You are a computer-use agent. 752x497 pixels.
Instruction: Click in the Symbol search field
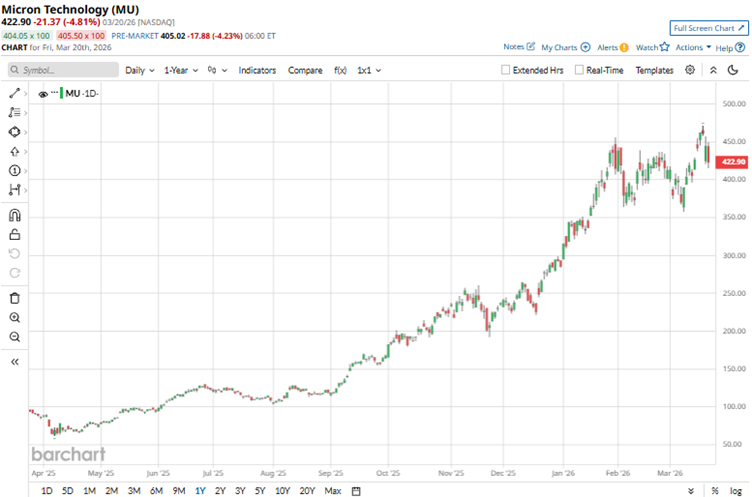[63, 70]
